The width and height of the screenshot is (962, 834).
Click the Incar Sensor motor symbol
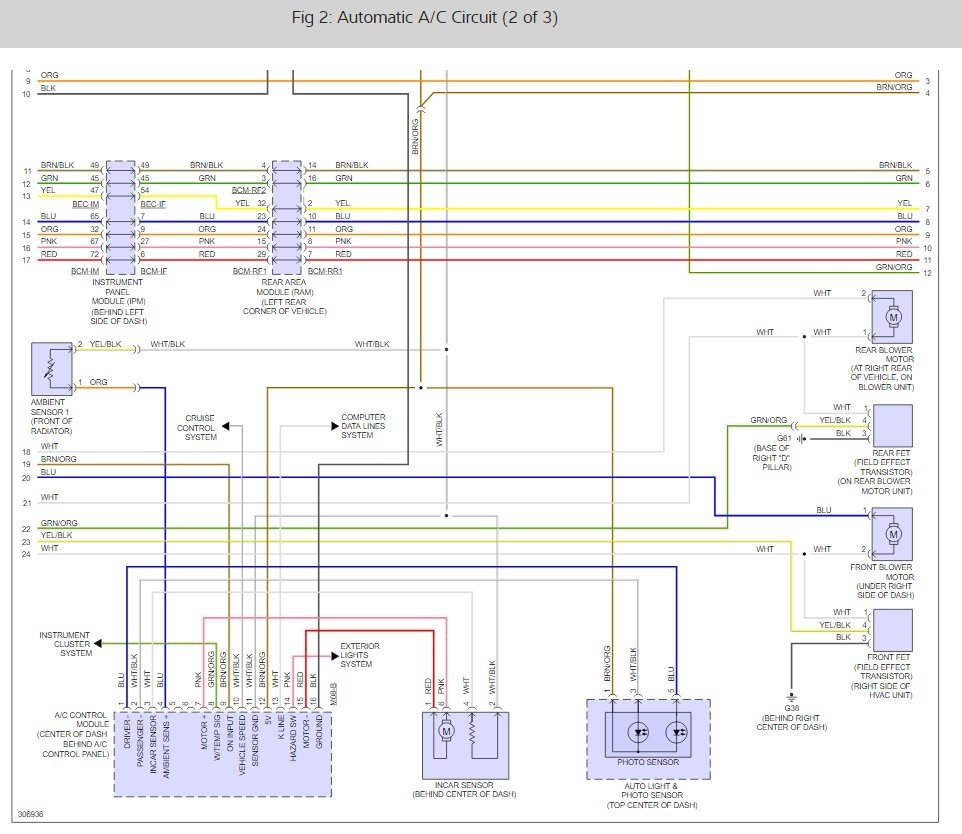(x=446, y=732)
